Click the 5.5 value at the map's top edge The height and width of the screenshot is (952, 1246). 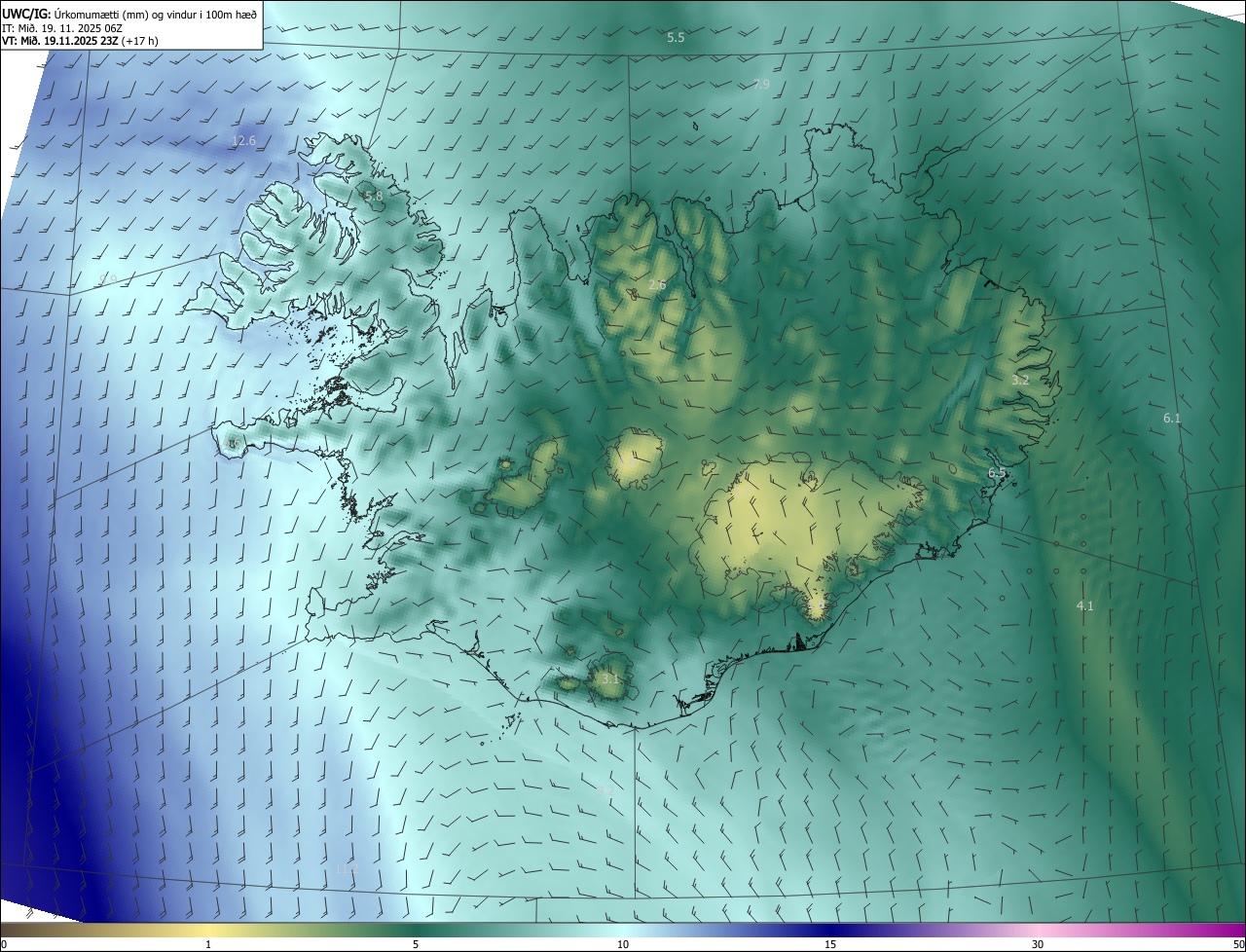click(x=676, y=37)
